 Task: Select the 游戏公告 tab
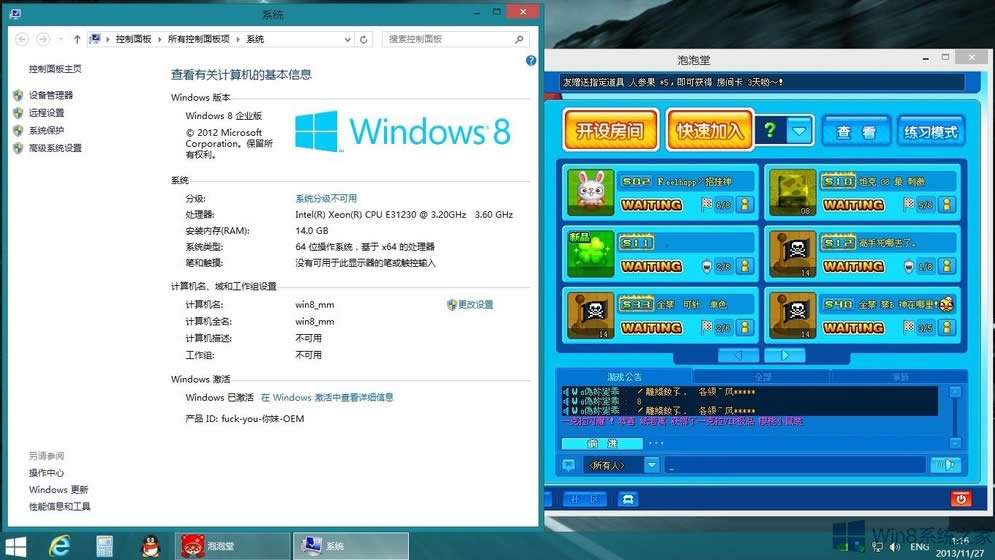pos(625,377)
